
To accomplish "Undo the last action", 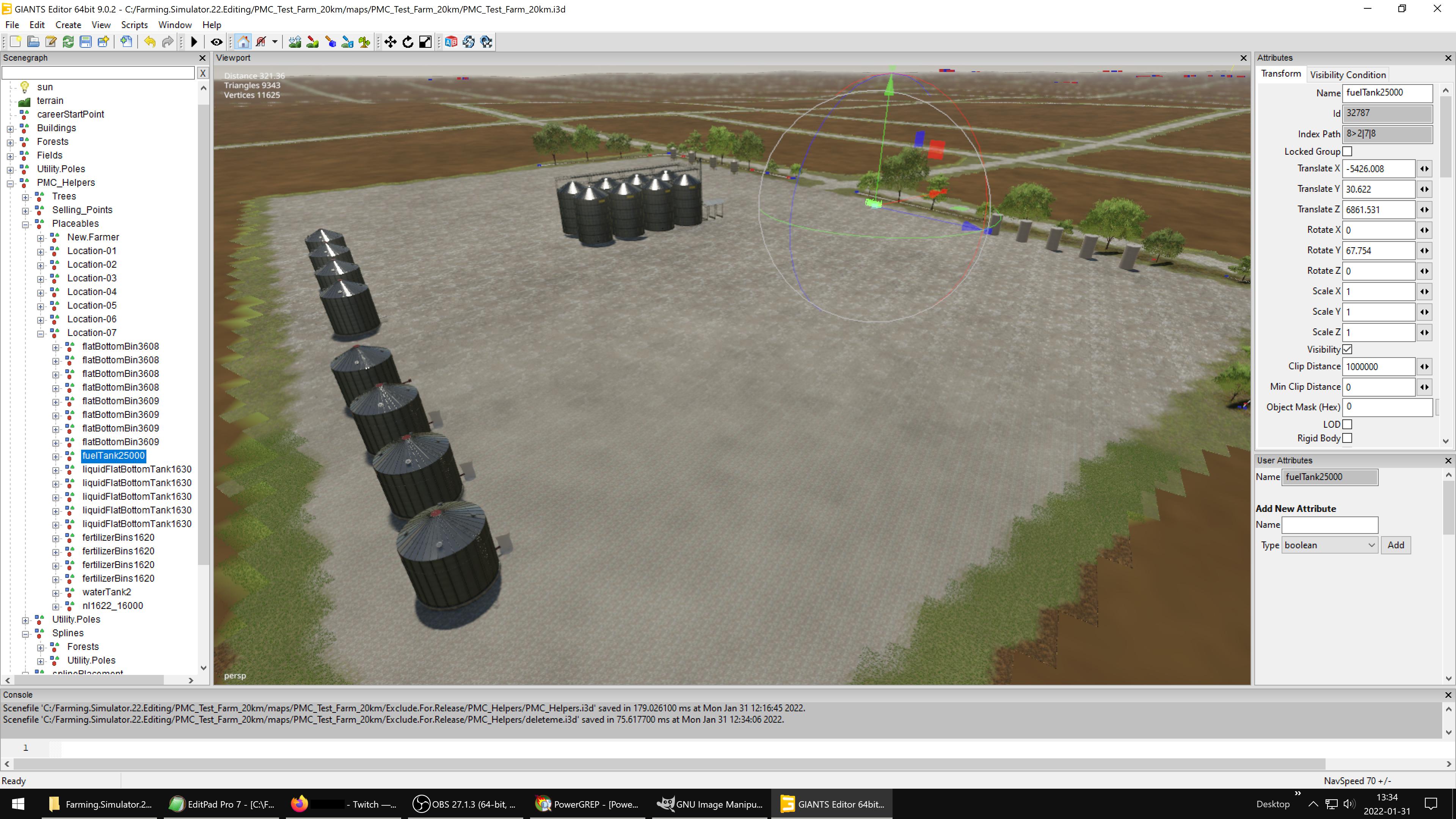I will (x=150, y=42).
